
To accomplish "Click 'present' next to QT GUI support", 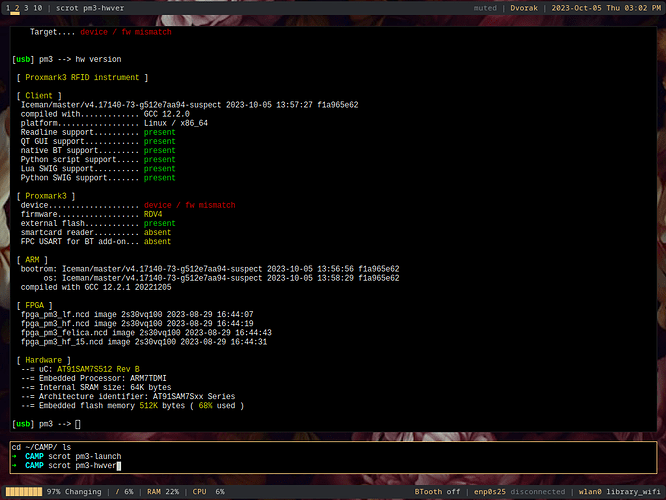I will click(x=159, y=141).
